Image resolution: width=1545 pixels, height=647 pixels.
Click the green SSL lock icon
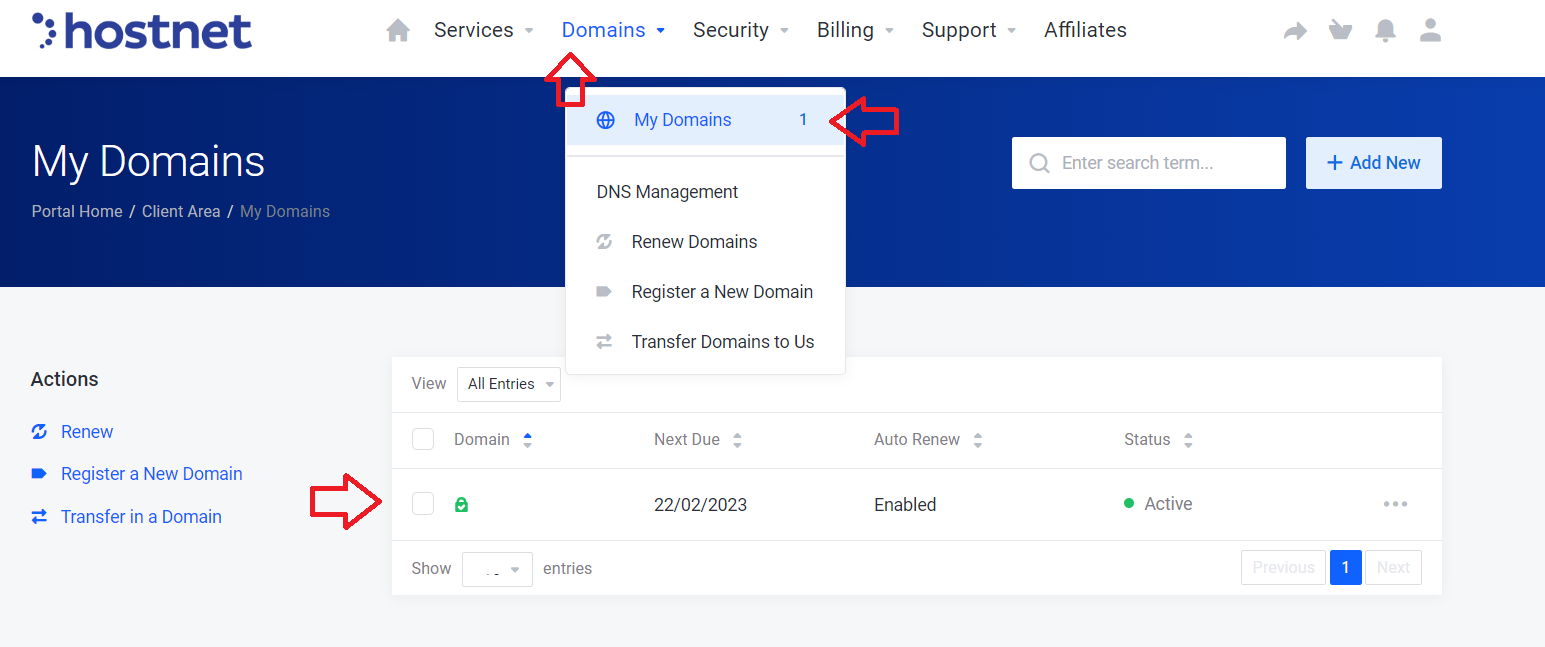tap(461, 505)
